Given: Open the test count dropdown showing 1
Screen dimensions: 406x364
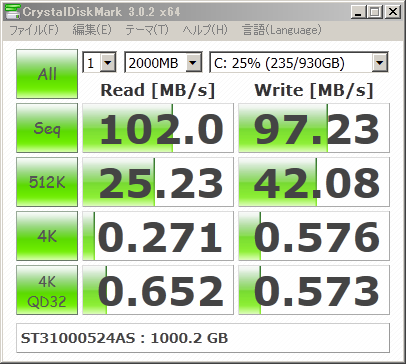Looking at the screenshot, I should click(99, 62).
